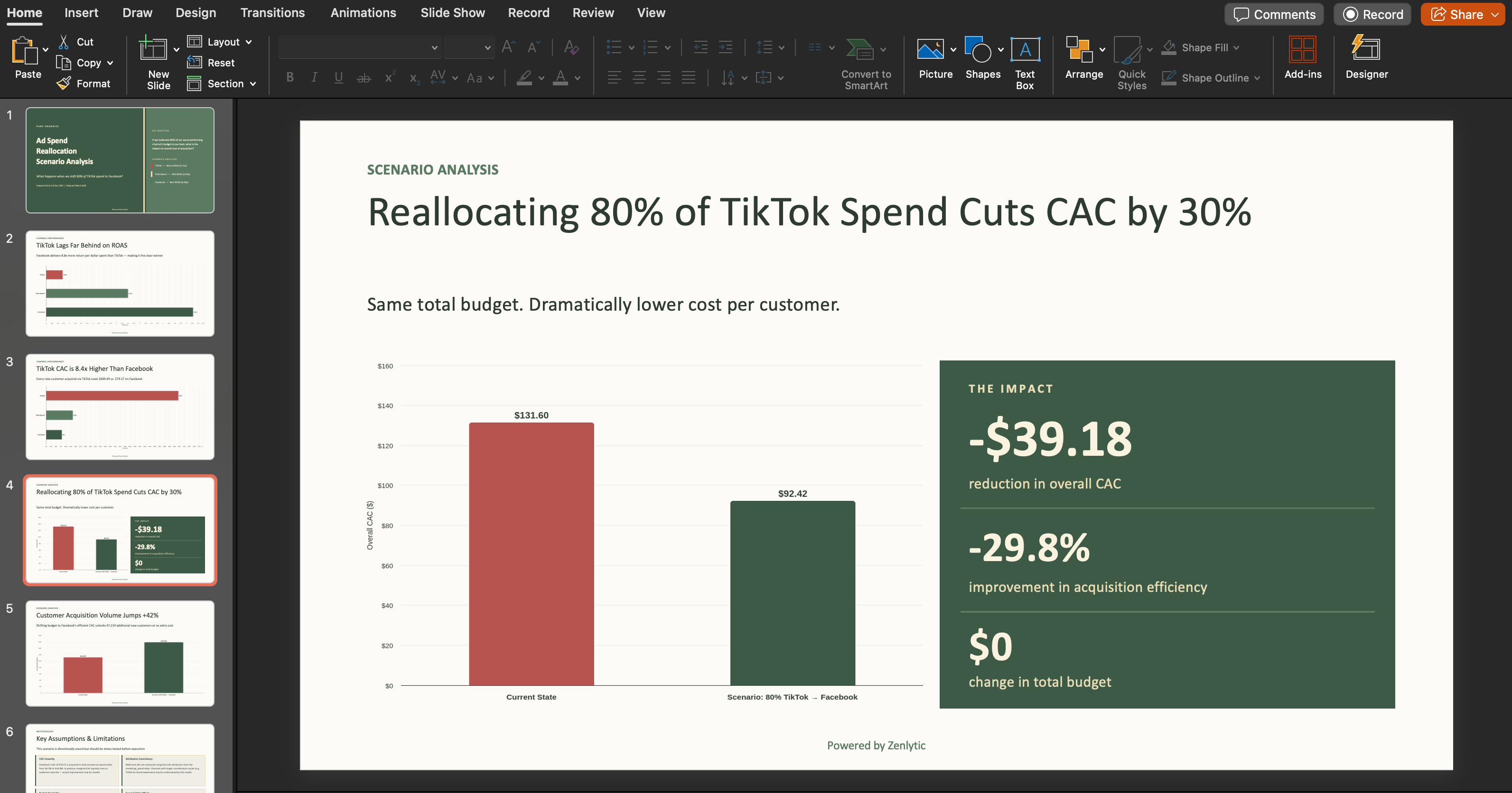Insert a Text Box
Viewport: 1512px width, 793px height.
coord(1025,49)
